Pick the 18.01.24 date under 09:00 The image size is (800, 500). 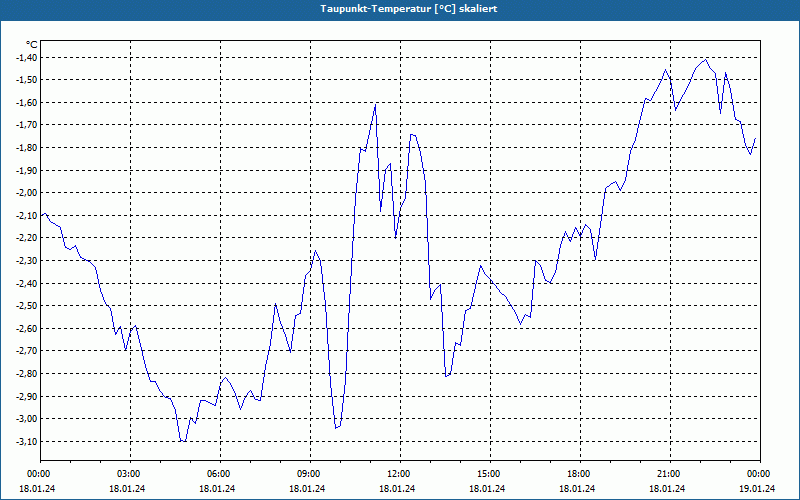coord(307,488)
